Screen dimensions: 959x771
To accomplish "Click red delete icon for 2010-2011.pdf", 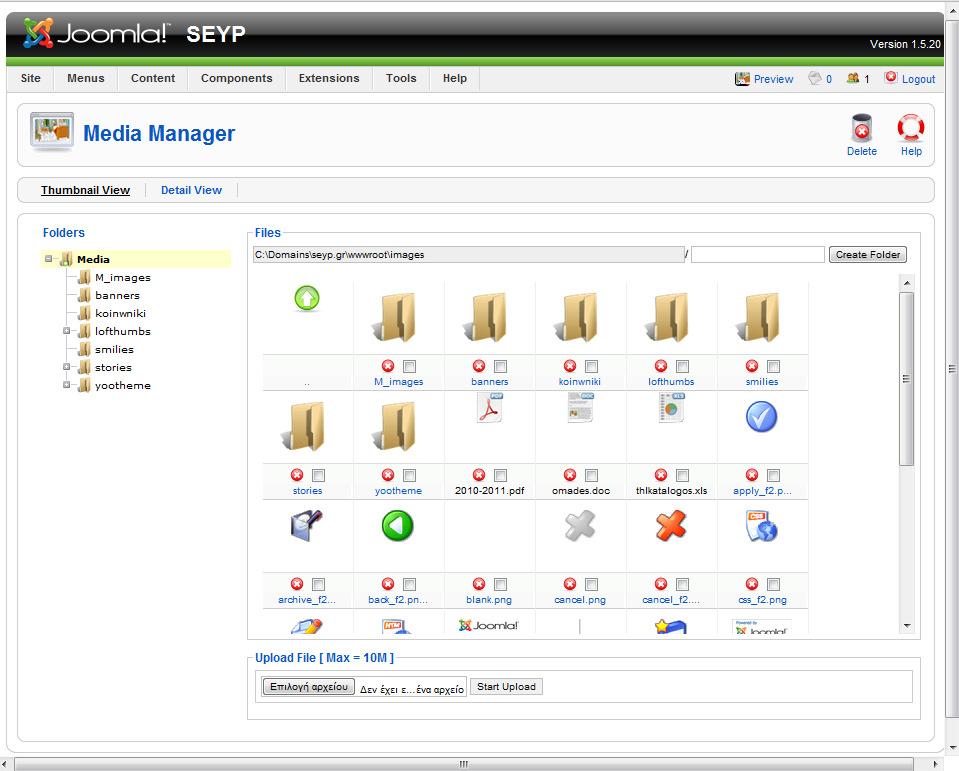I will [x=479, y=474].
